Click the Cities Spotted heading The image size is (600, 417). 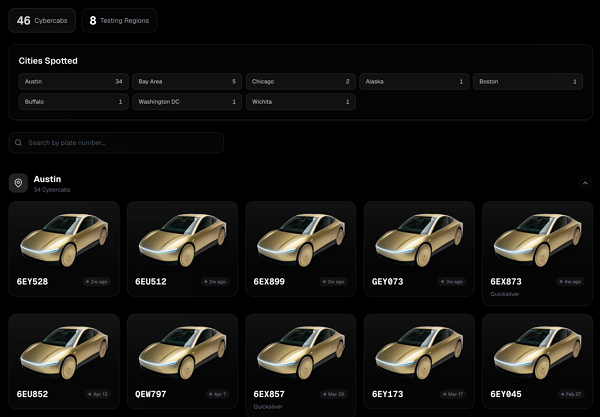(x=48, y=61)
